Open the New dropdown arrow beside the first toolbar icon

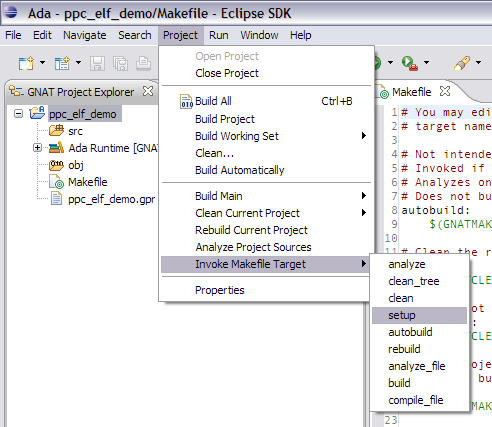(42, 62)
